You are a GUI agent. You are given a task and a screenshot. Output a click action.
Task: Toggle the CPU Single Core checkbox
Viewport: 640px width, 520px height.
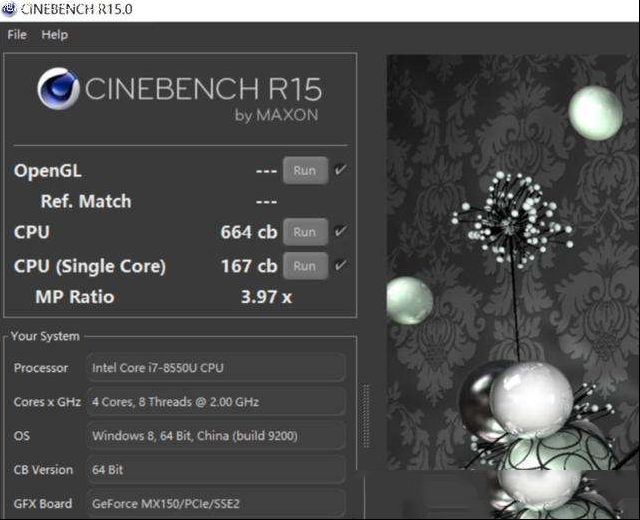coord(340,265)
